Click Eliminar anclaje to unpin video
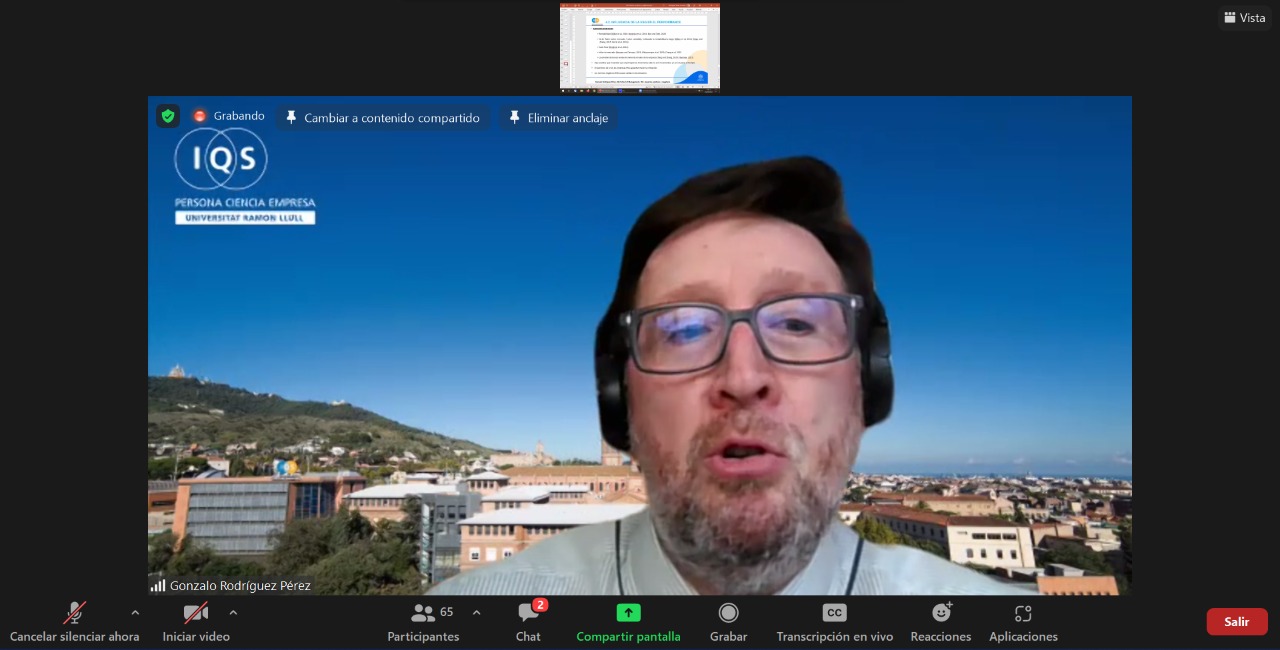The image size is (1280, 650). pos(558,118)
